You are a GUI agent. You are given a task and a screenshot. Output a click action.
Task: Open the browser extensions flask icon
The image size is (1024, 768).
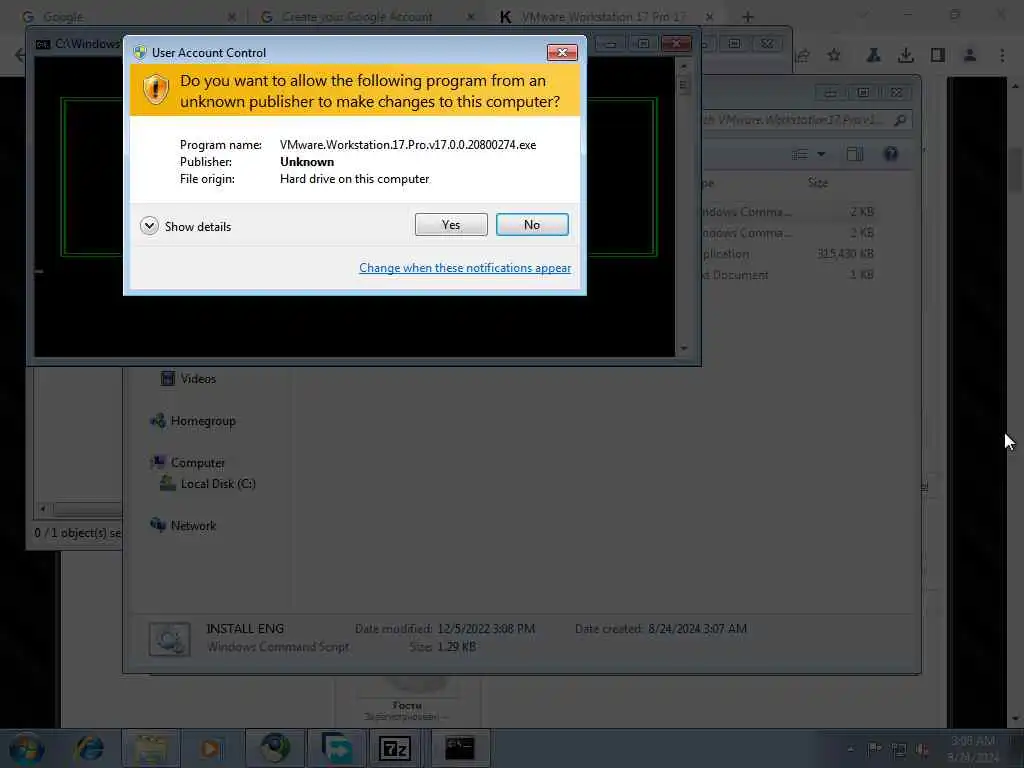pyautogui.click(x=873, y=56)
